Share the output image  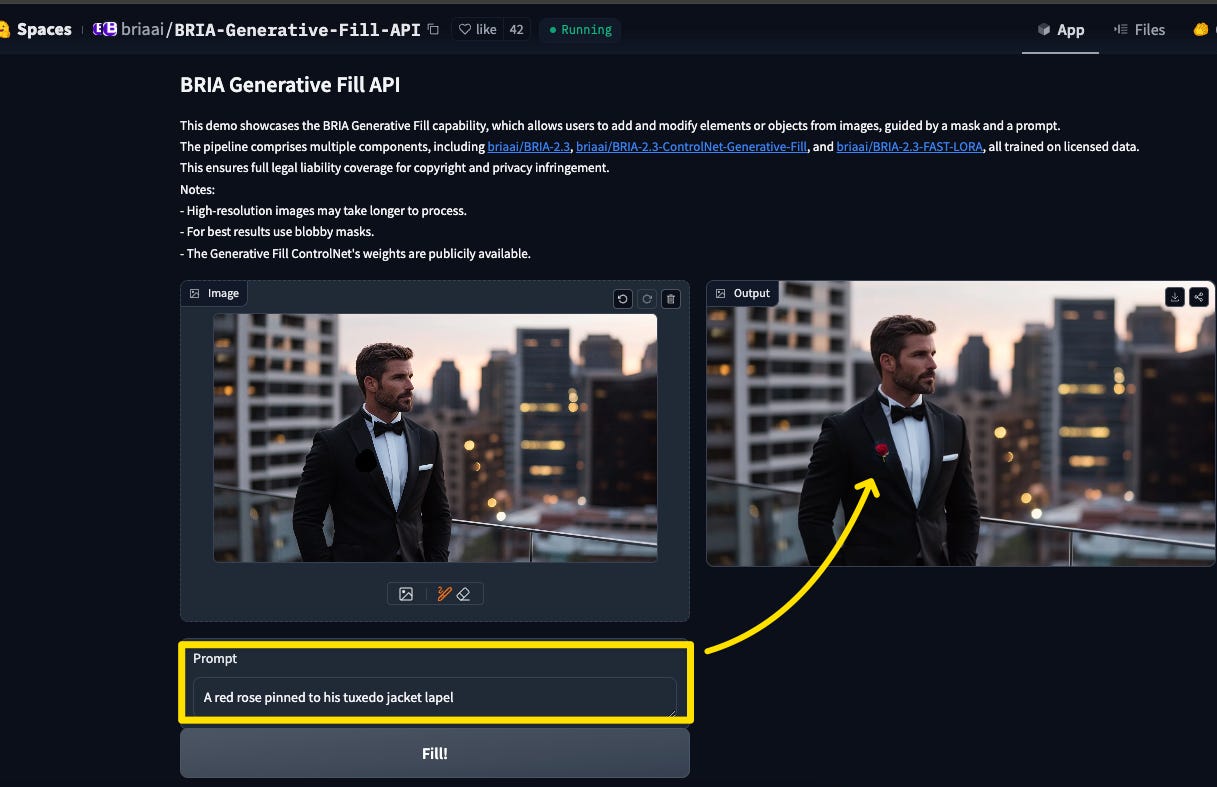1199,297
